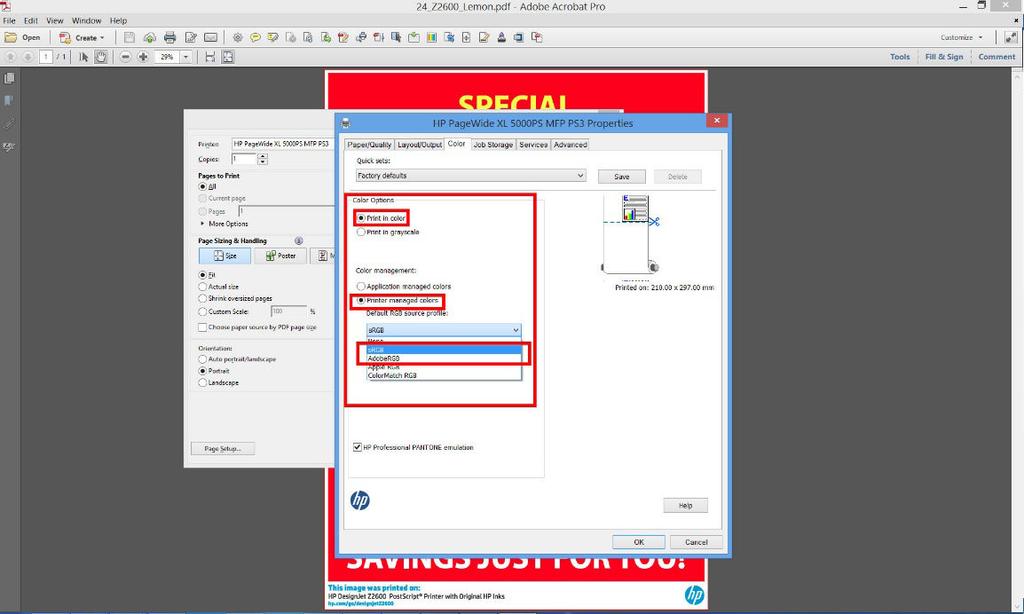This screenshot has height=614, width=1024.
Task: Click the fit width scrolling icon
Action: tap(210, 57)
